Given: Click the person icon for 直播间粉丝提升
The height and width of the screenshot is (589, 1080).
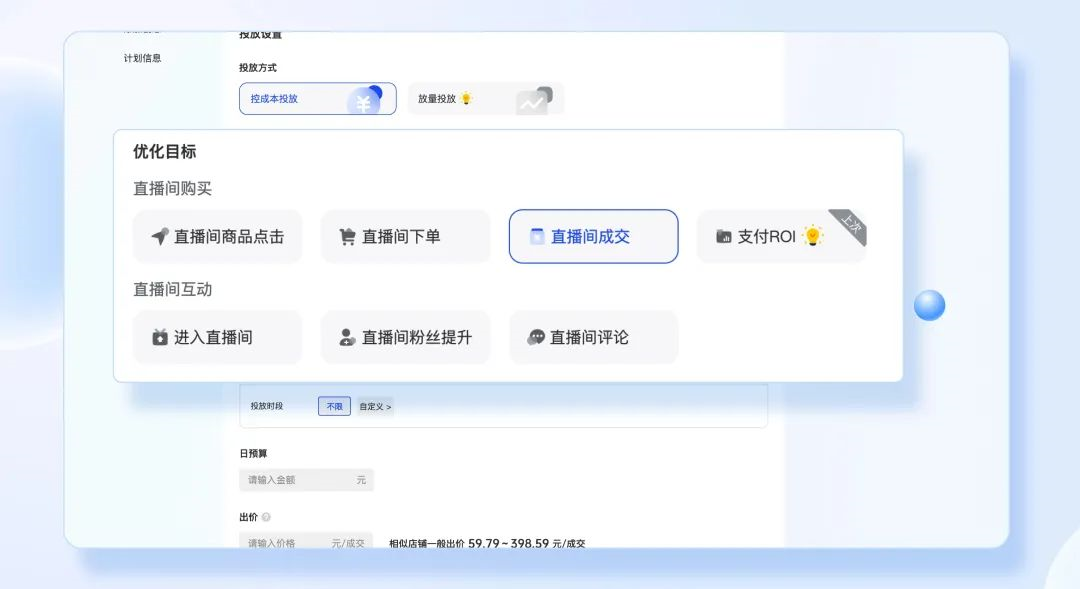Looking at the screenshot, I should (x=347, y=338).
